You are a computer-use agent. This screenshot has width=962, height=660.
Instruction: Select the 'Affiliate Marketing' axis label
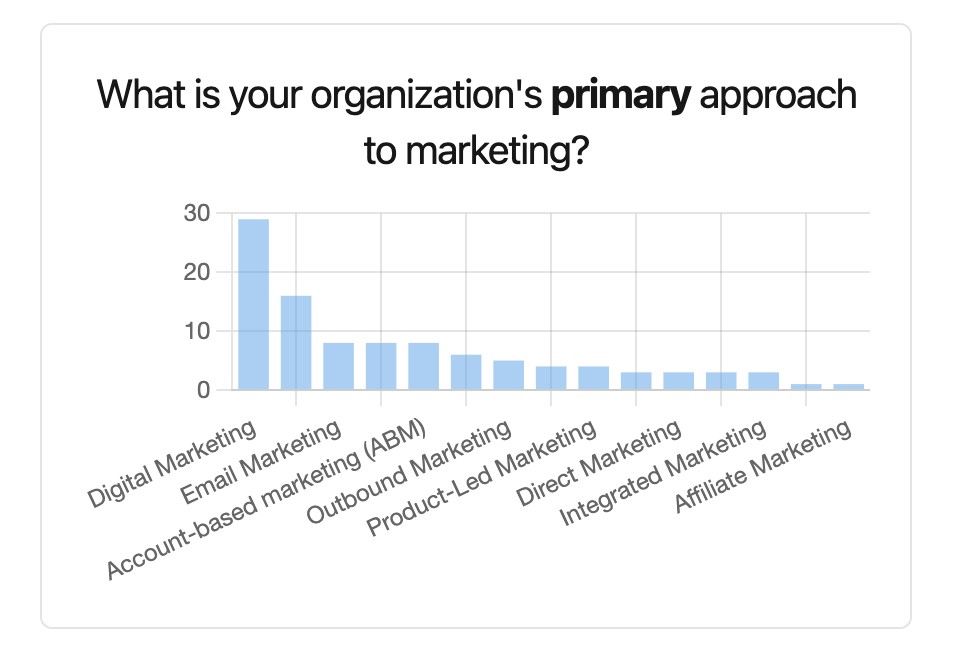click(765, 466)
